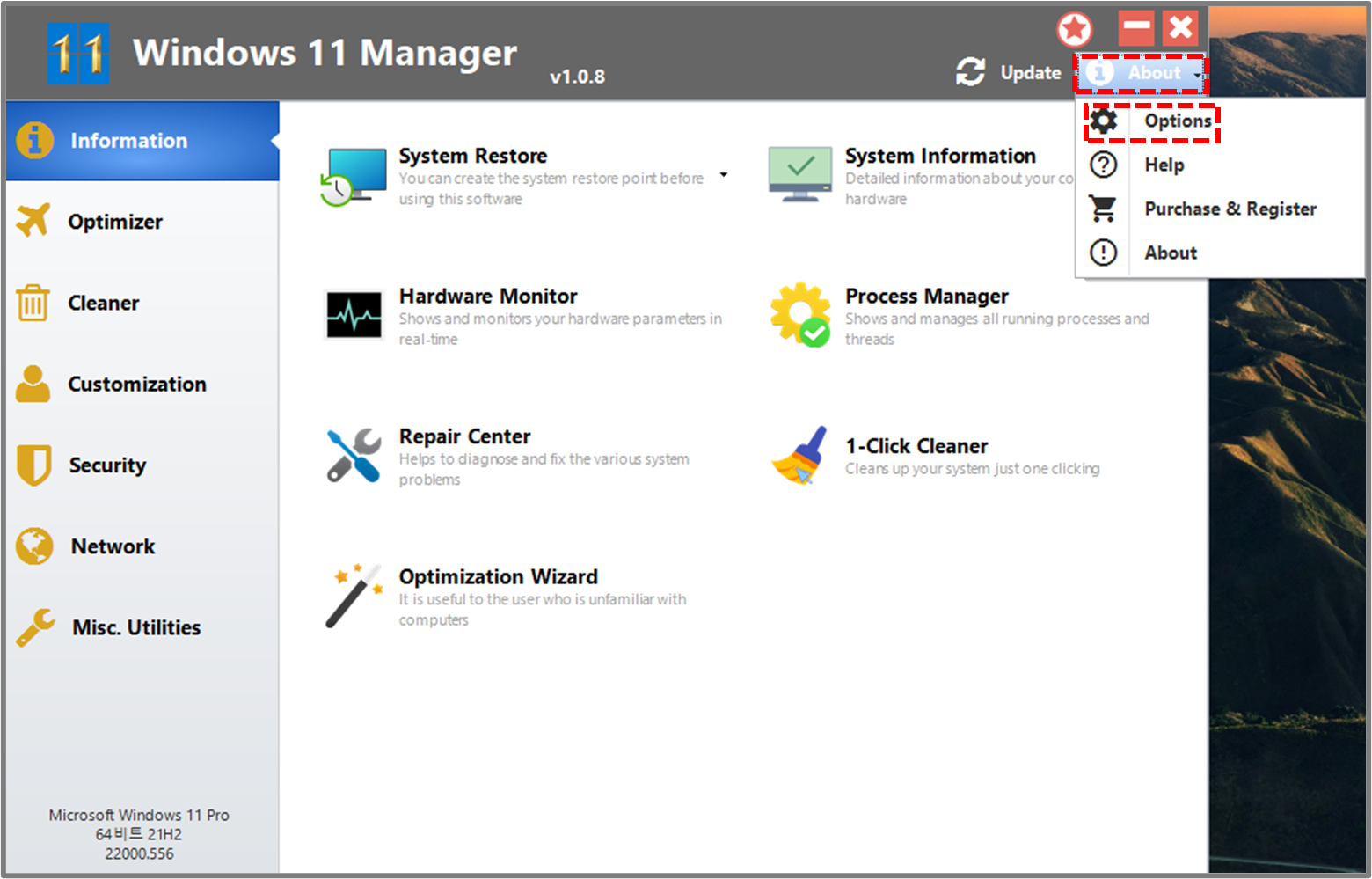Click "Cleans up your system just one clicking" text
This screenshot has height=879, width=1372.
pos(973,469)
